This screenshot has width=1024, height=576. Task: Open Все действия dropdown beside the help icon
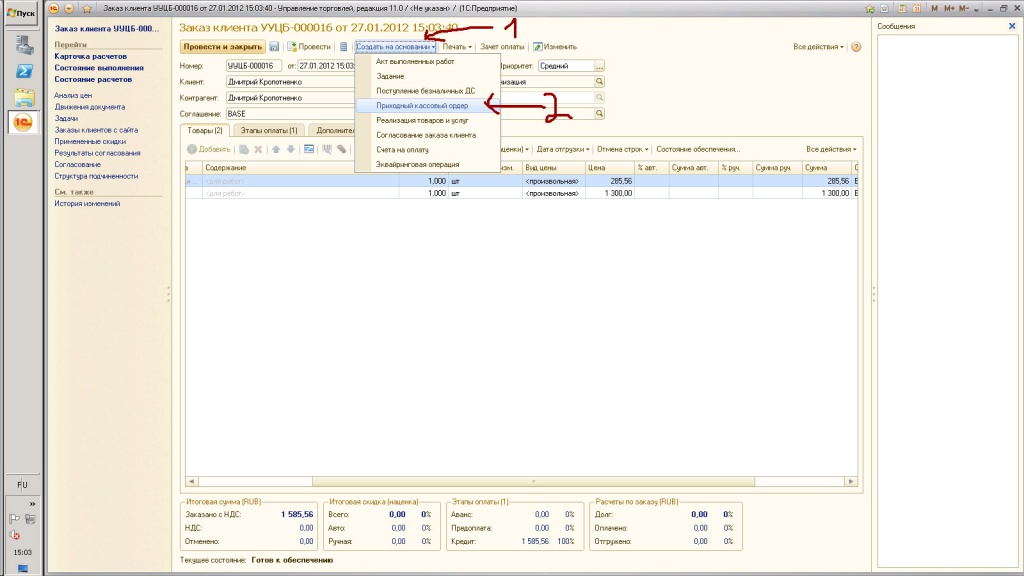coord(818,47)
